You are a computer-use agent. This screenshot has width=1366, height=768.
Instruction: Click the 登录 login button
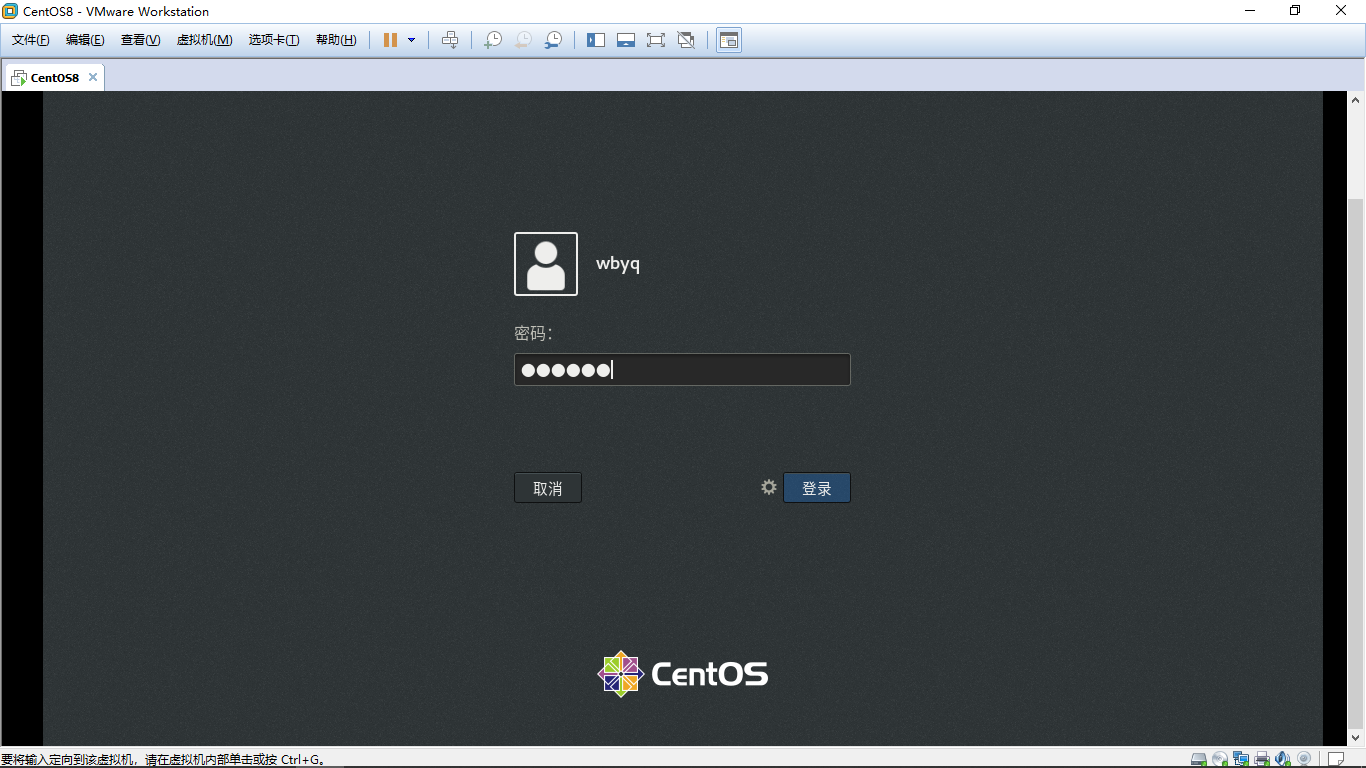click(x=817, y=488)
